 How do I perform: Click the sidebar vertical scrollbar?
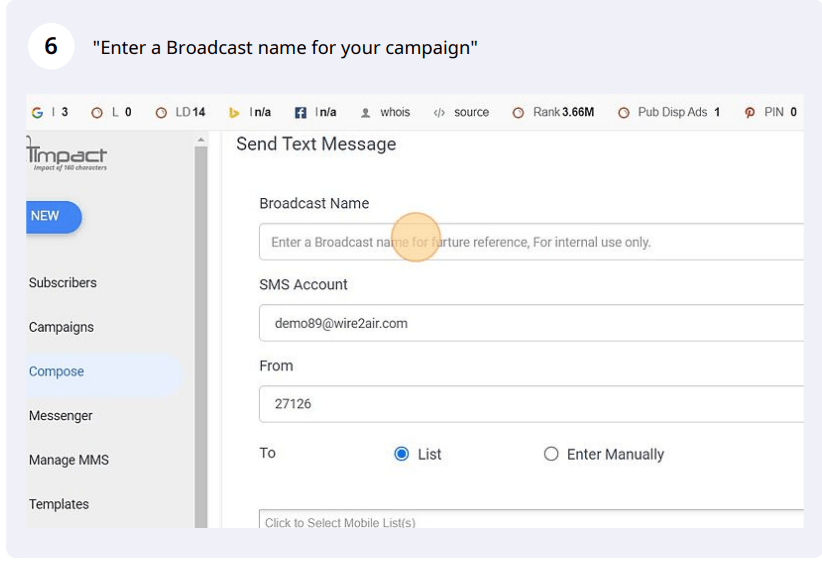pyautogui.click(x=201, y=337)
